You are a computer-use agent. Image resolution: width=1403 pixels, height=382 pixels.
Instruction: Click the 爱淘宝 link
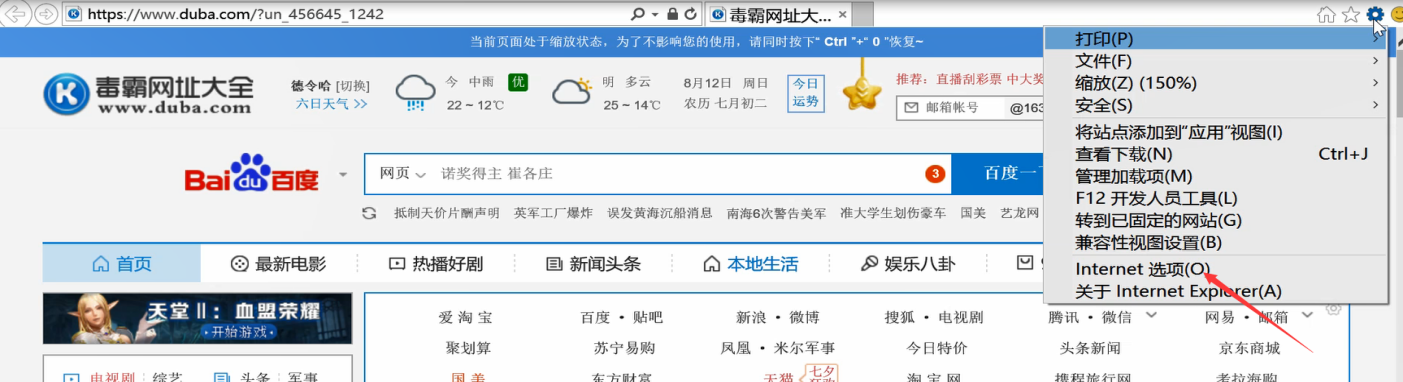(x=466, y=318)
